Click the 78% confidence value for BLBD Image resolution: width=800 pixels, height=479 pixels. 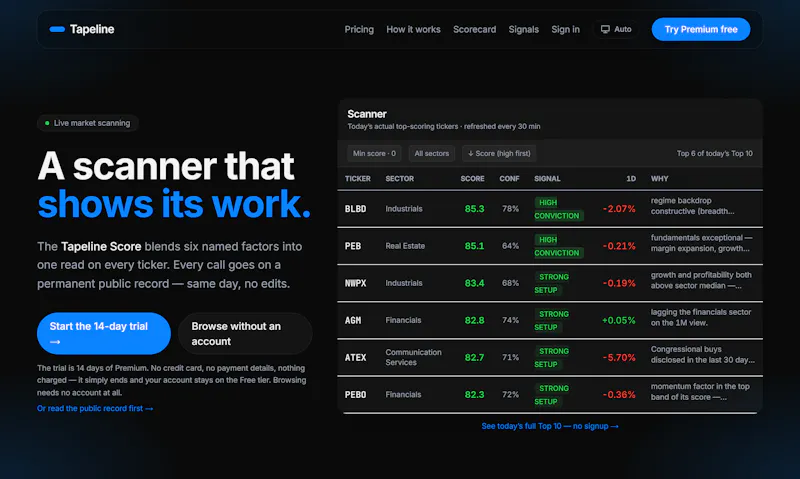(510, 209)
